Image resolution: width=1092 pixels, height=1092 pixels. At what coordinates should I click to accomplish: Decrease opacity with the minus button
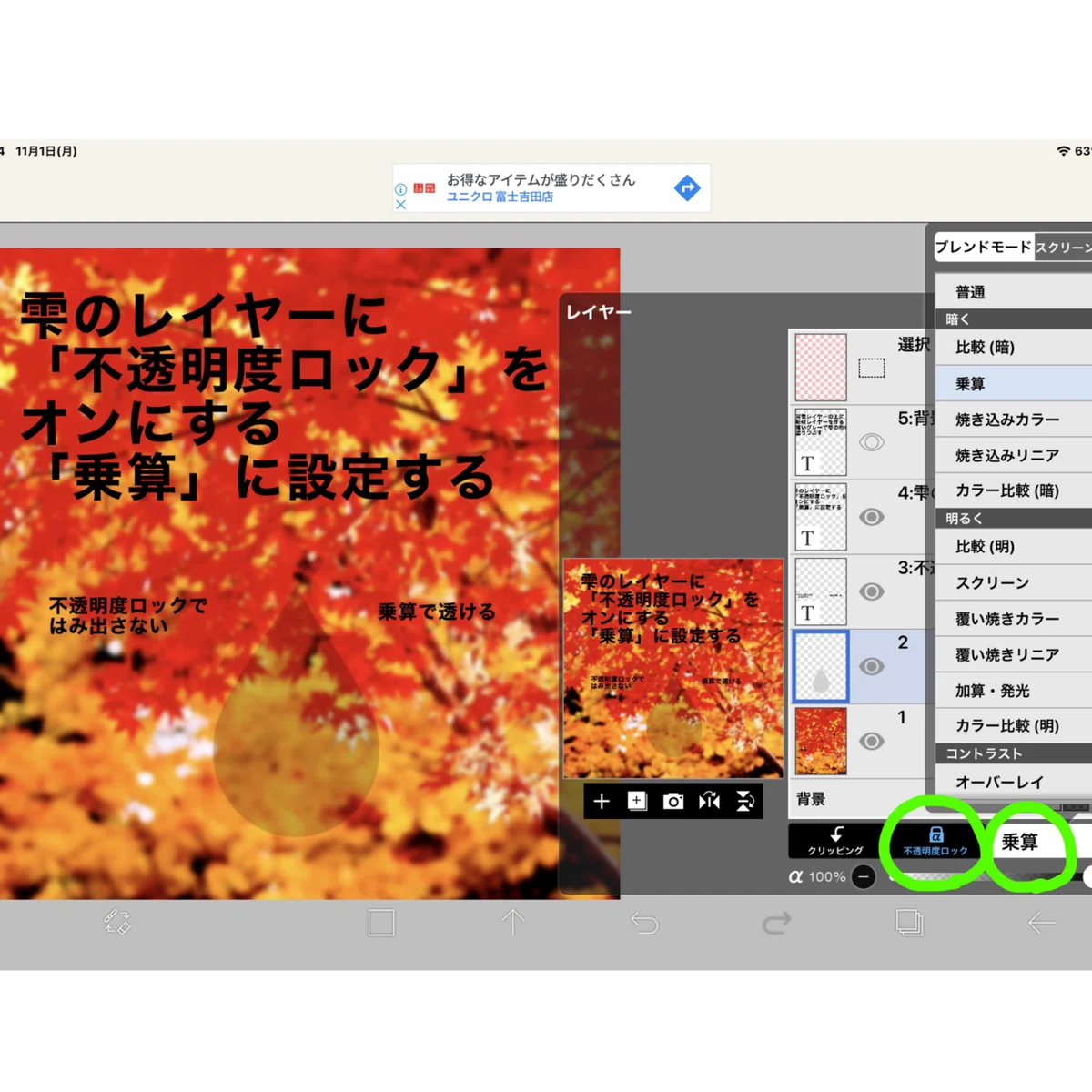click(x=864, y=876)
